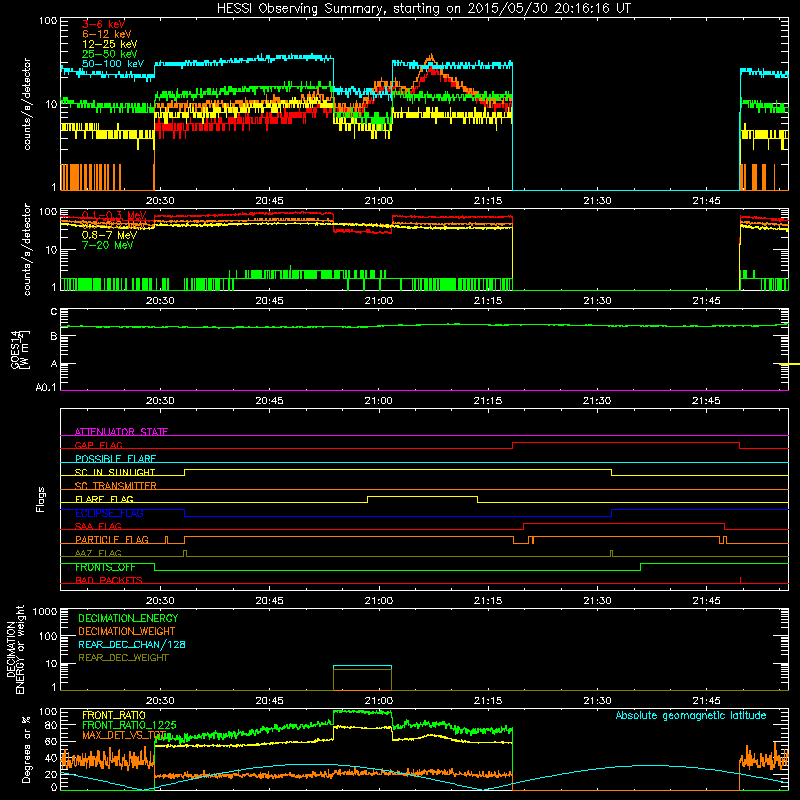Viewport: 800px width, 800px height.
Task: Click the 7-20 MeV legend label
Action: click(x=107, y=245)
